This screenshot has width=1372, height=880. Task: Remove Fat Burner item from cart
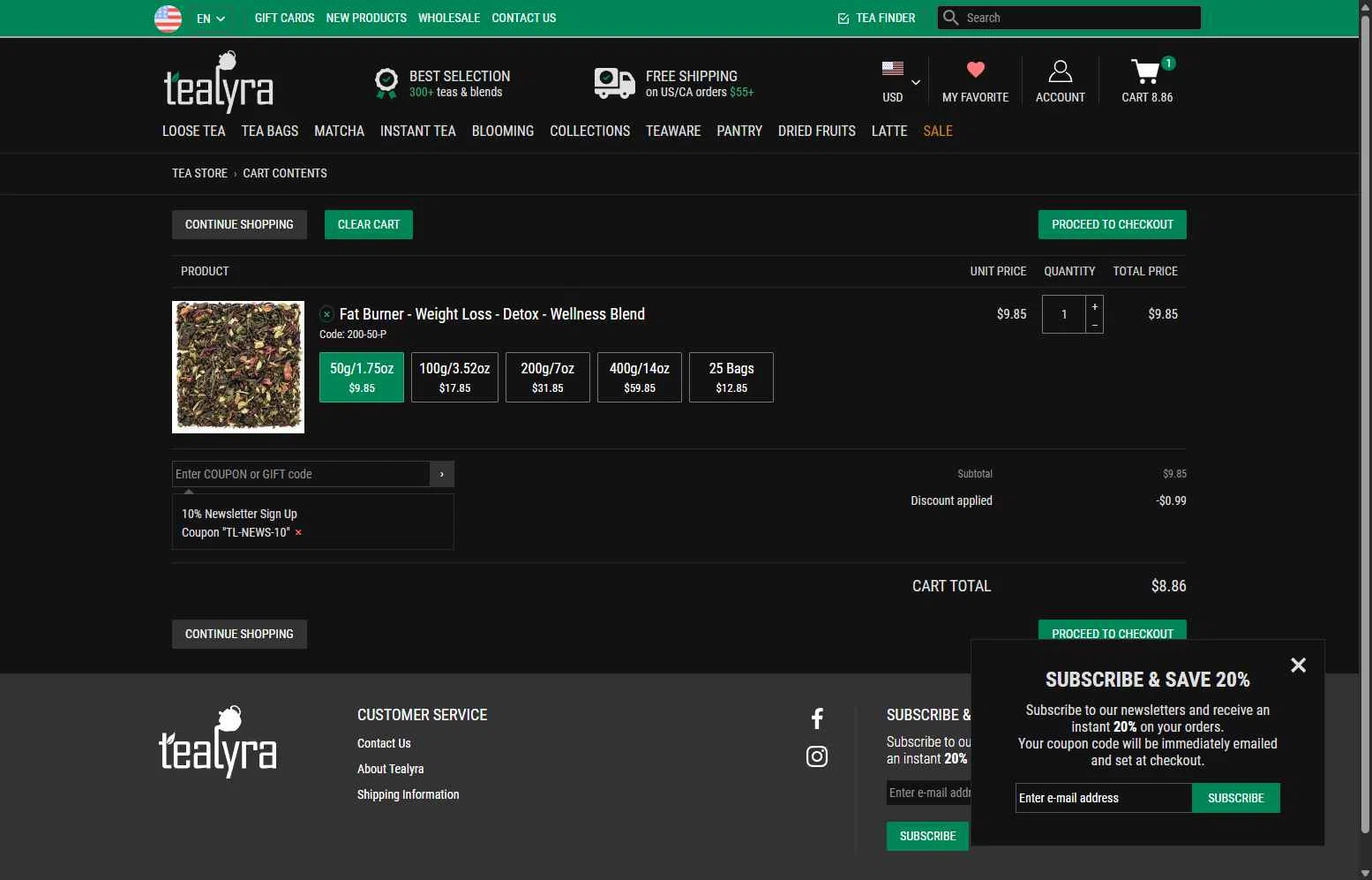(x=326, y=314)
